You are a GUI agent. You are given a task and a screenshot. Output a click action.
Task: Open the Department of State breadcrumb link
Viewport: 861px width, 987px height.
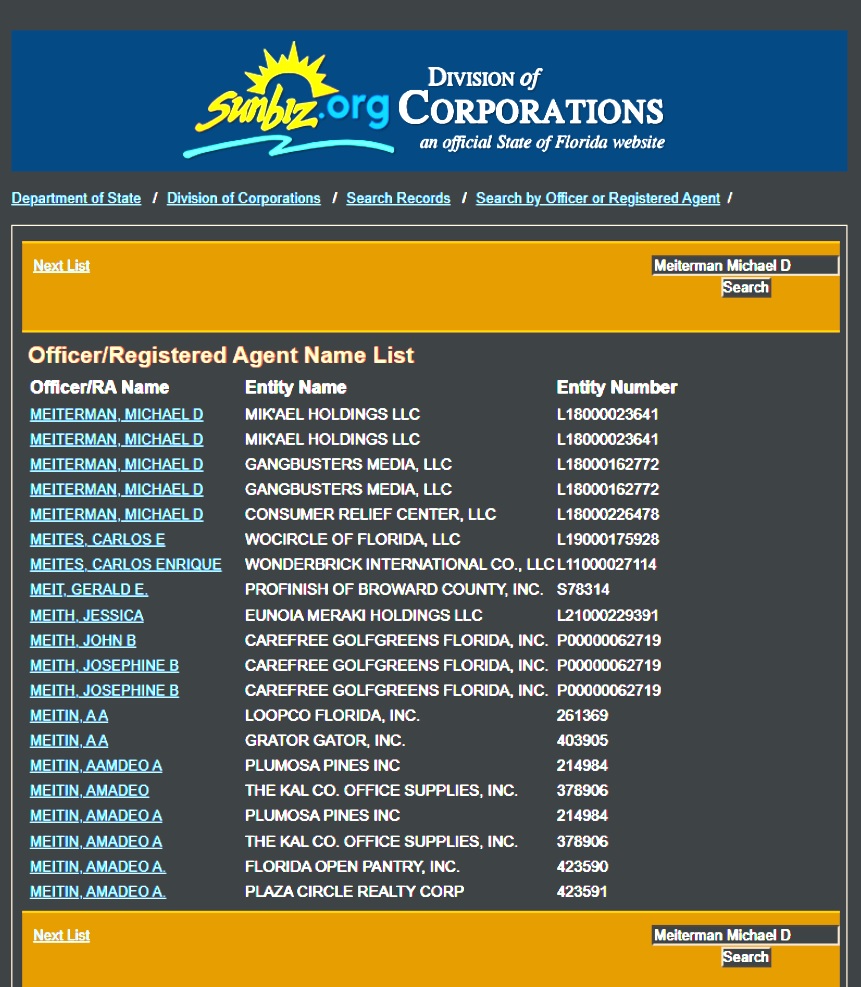coord(76,198)
